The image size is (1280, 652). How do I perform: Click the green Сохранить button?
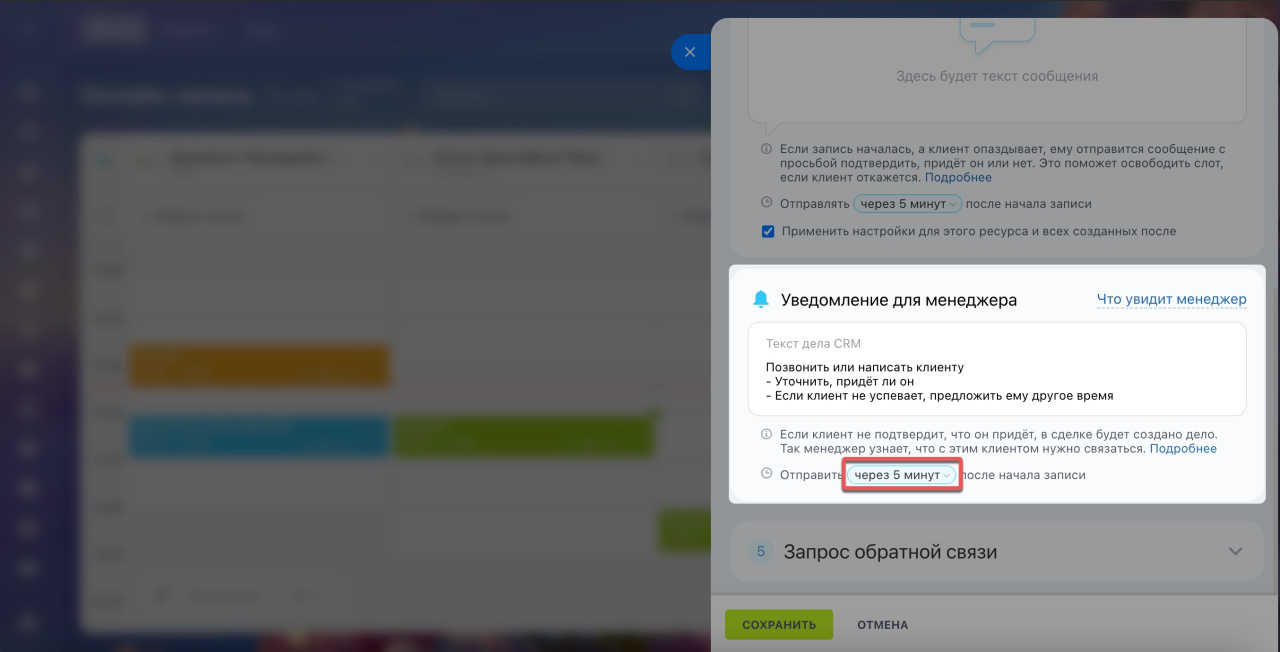coord(779,624)
